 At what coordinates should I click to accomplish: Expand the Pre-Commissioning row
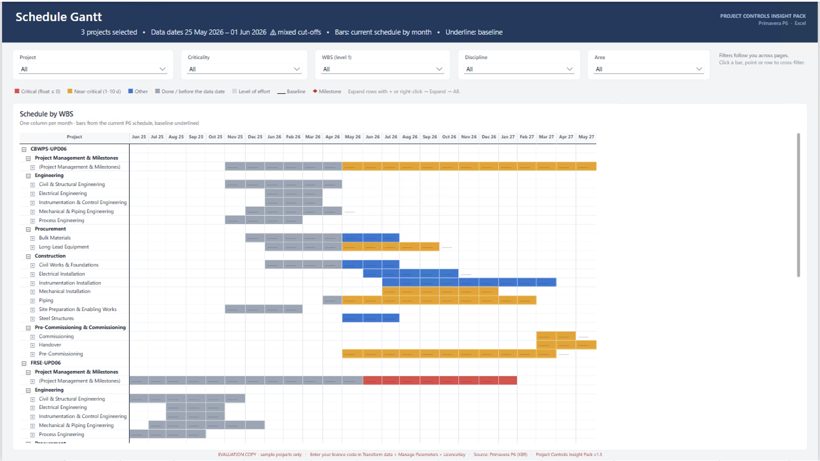pyautogui.click(x=32, y=354)
